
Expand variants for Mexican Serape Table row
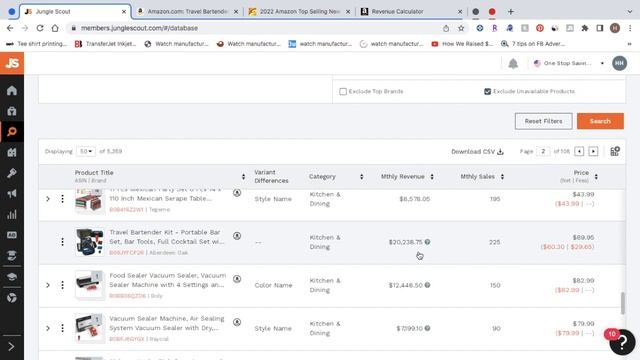tap(48, 199)
